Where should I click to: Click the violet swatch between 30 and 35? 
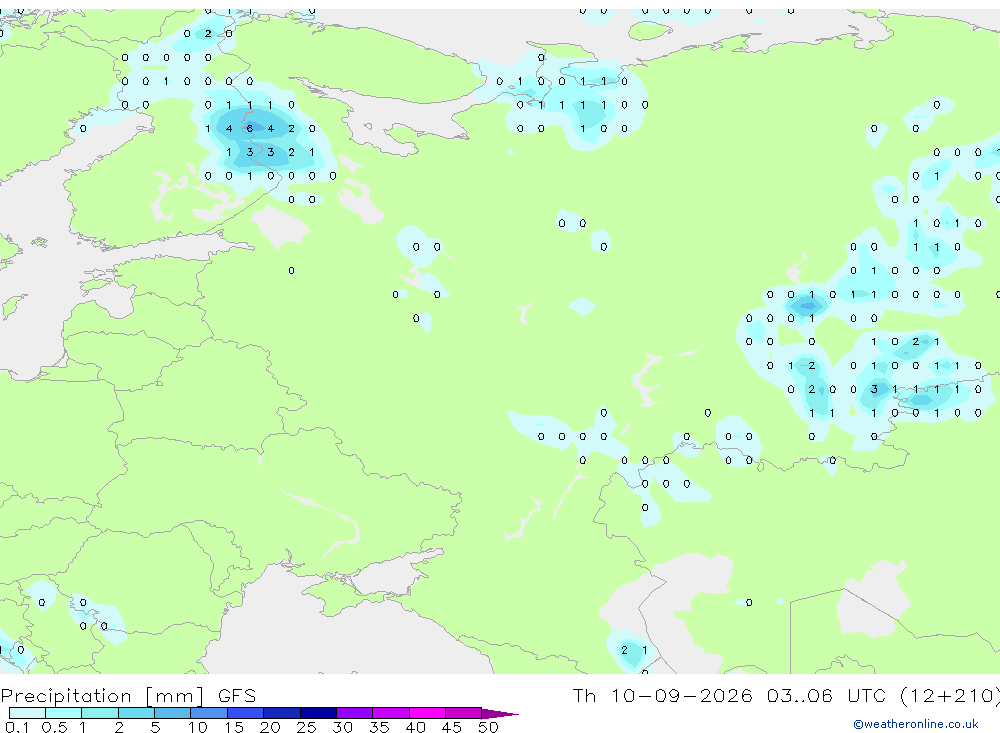pos(355,713)
